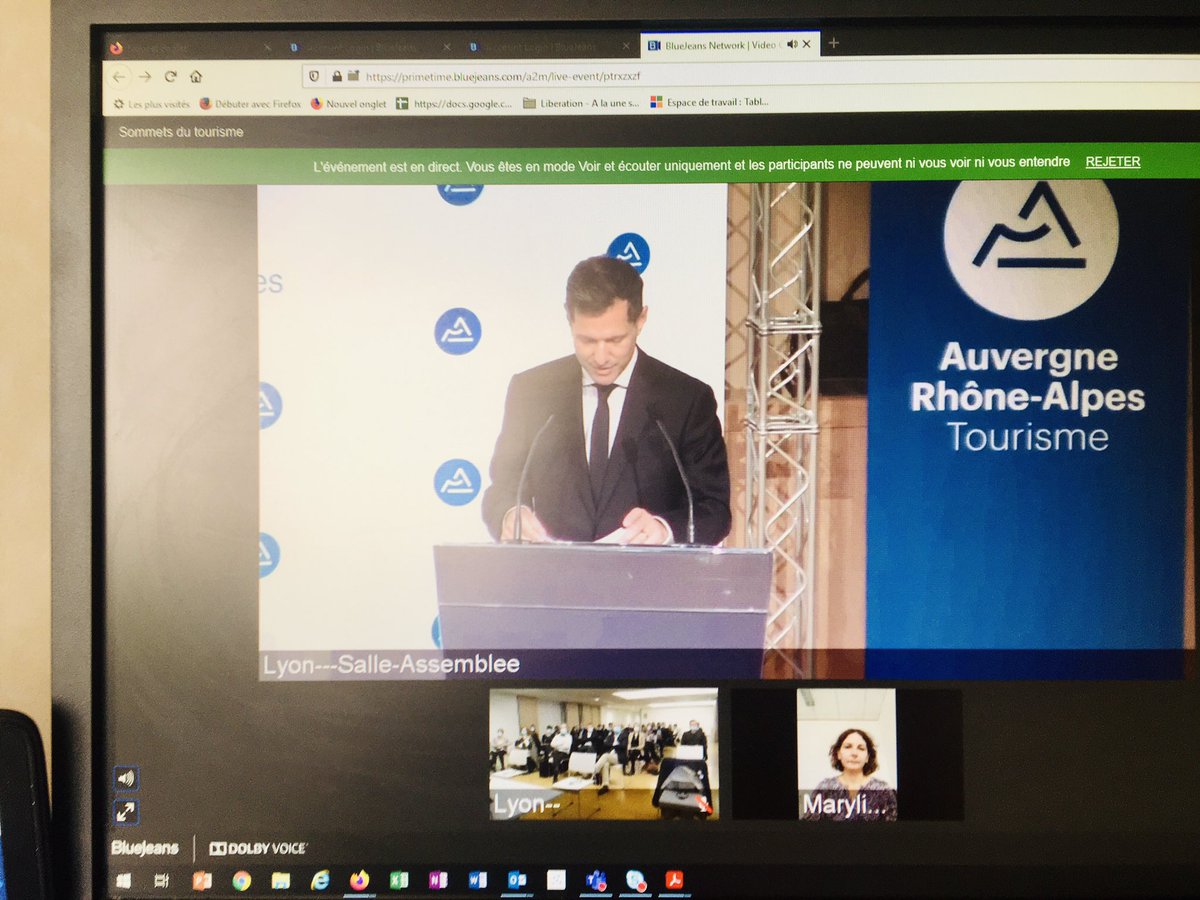The width and height of the screenshot is (1200, 900).
Task: Switch to the third Account Login BlueJeans tab
Action: (548, 46)
